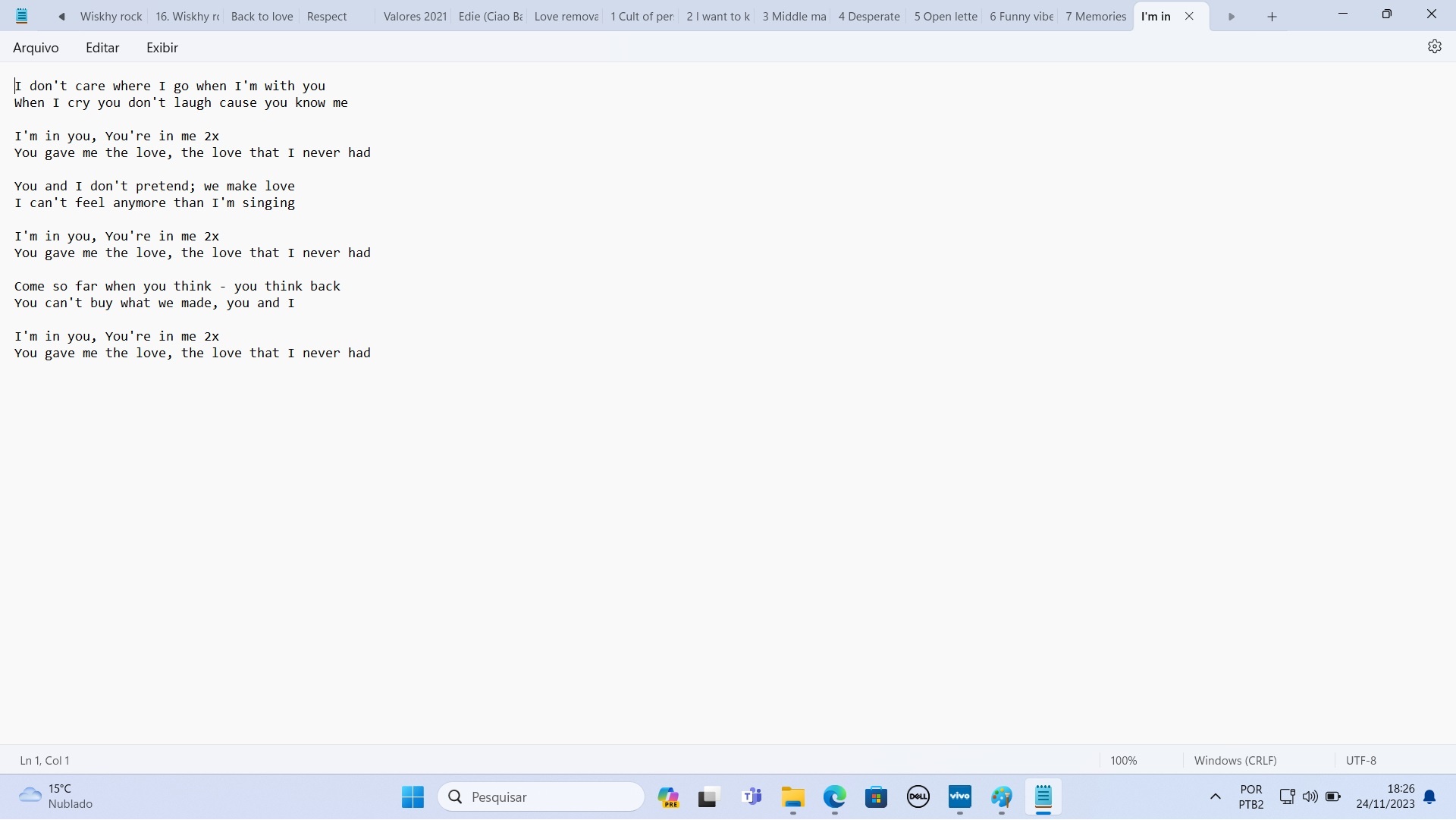Switch to the "2 I want to k" tab
This screenshot has height=820, width=1456.
coord(717,17)
